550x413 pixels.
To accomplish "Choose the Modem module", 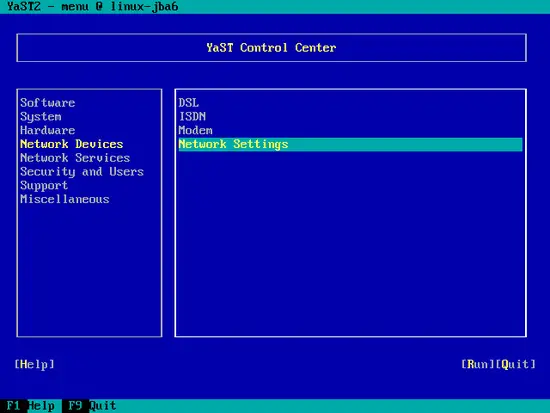I will click(x=195, y=130).
